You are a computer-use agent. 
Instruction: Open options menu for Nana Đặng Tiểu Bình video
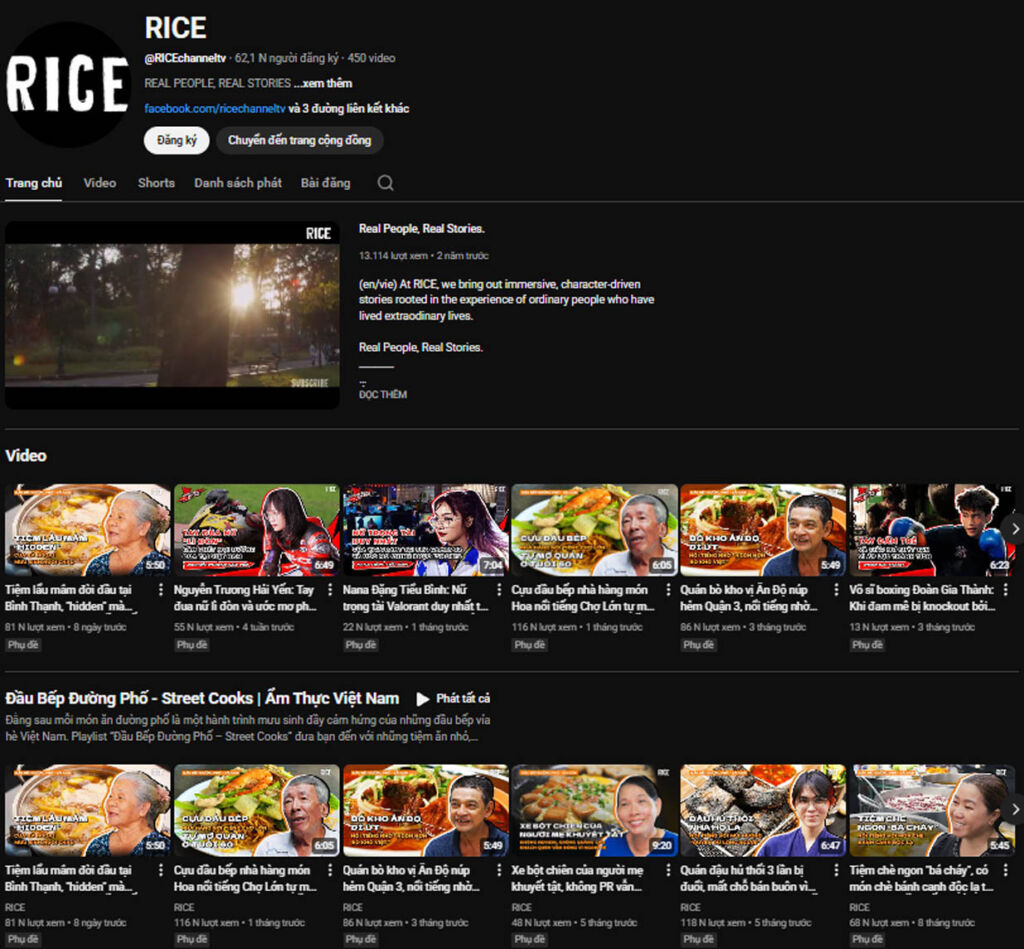pos(499,590)
